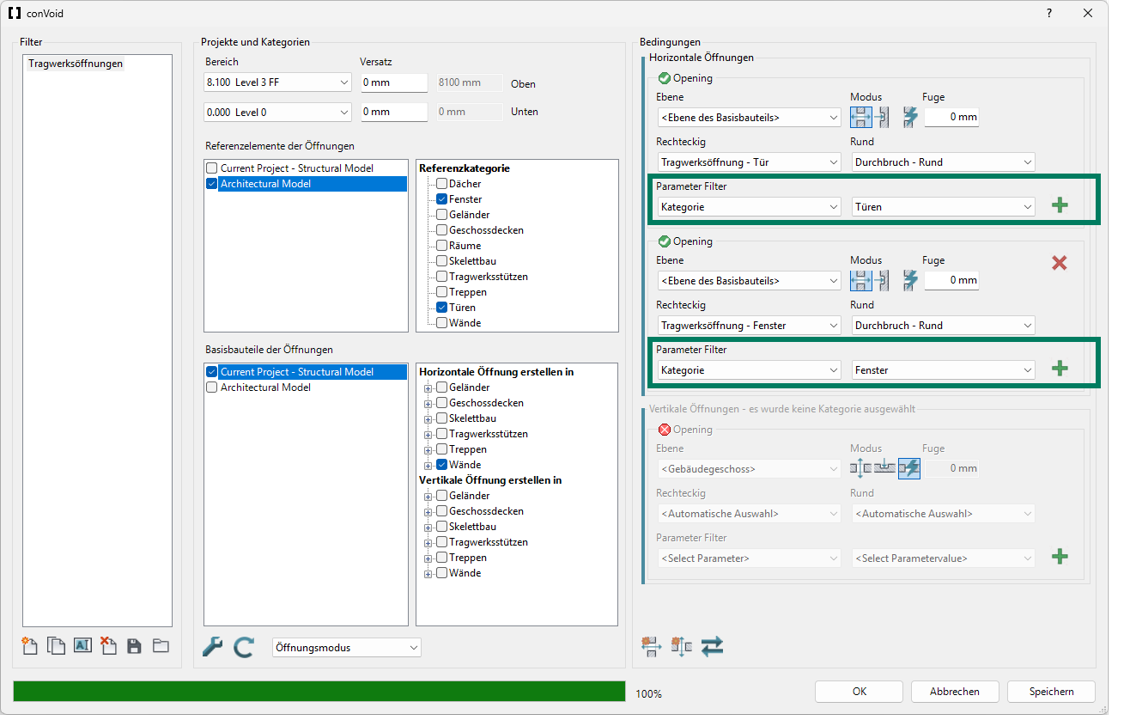The height and width of the screenshot is (720, 1130).
Task: Click the Oben Versatz 0 mm field
Action: (x=394, y=83)
